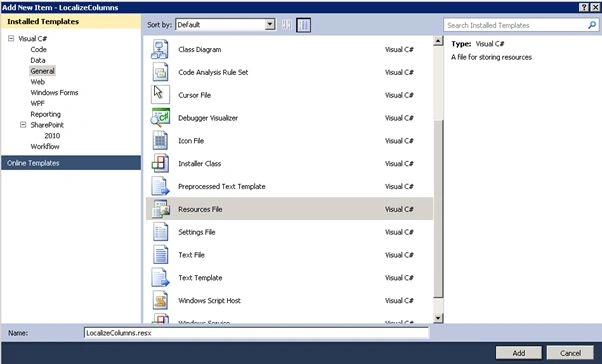Click the Resources File label text

(200, 209)
